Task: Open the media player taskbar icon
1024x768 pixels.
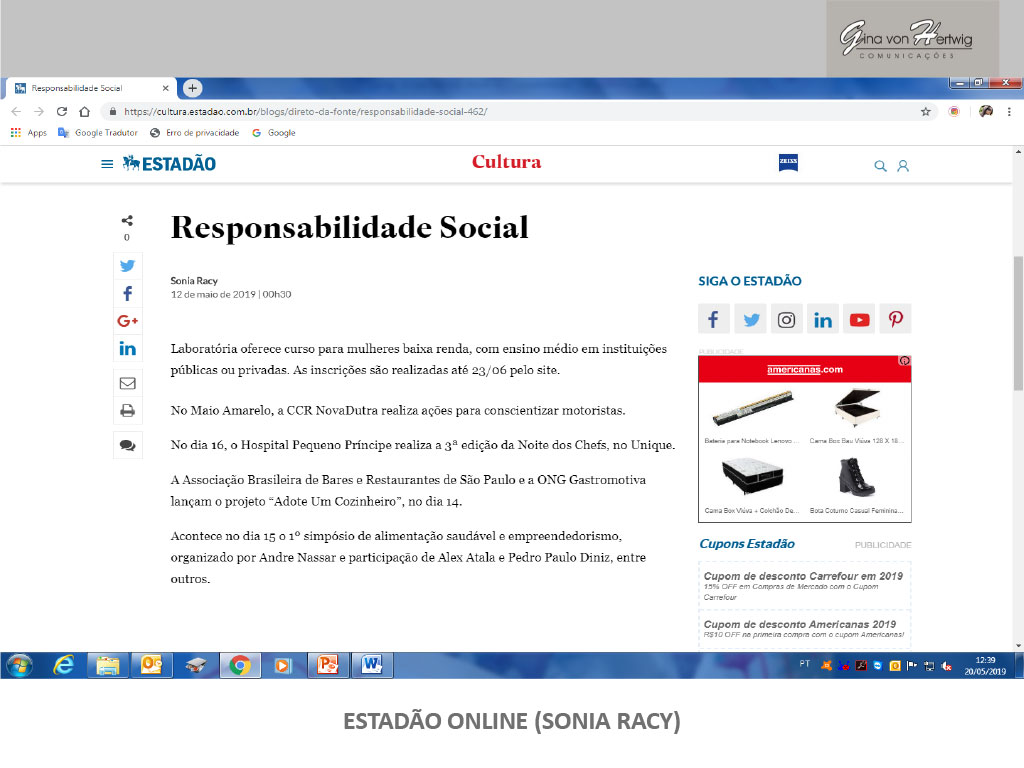Action: [283, 665]
